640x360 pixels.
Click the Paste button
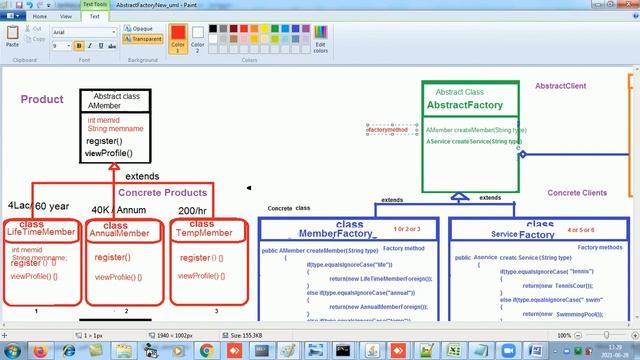pyautogui.click(x=12, y=36)
